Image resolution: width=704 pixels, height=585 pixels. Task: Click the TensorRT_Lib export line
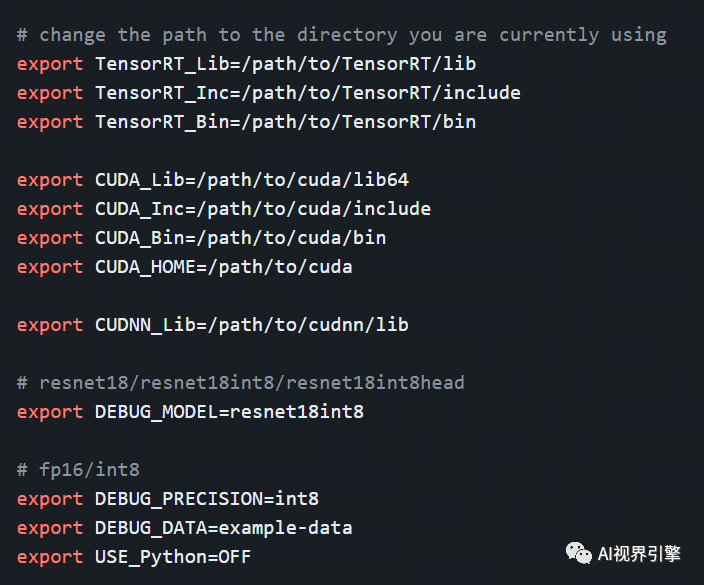[246, 64]
